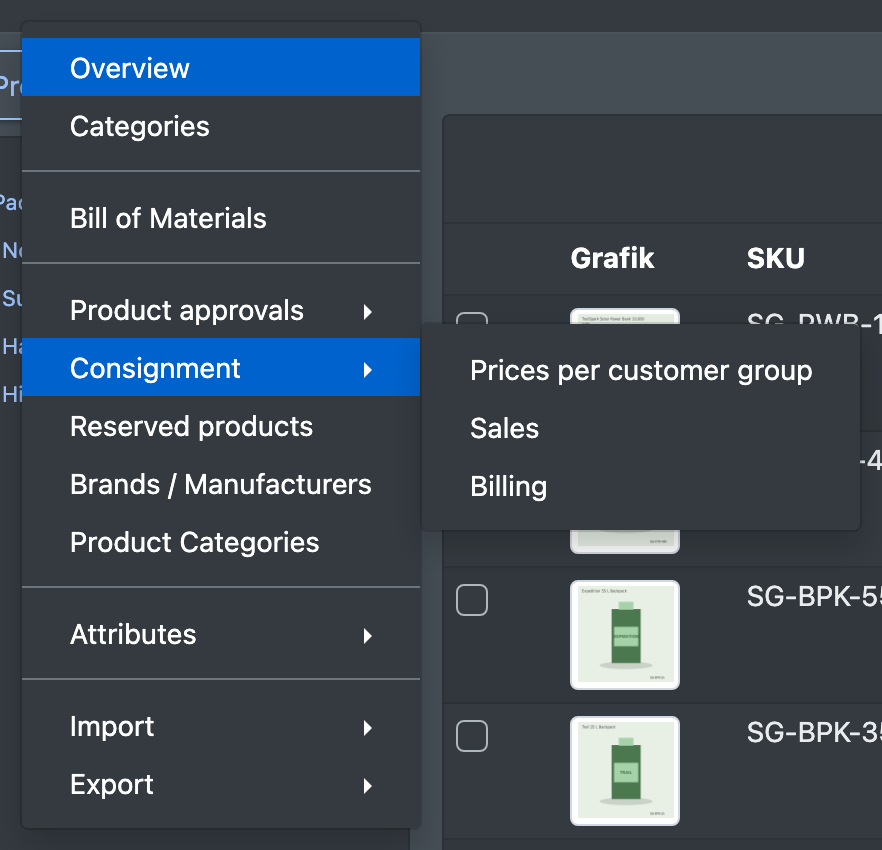This screenshot has width=882, height=850.
Task: Open the Export entry
Action: (x=221, y=785)
